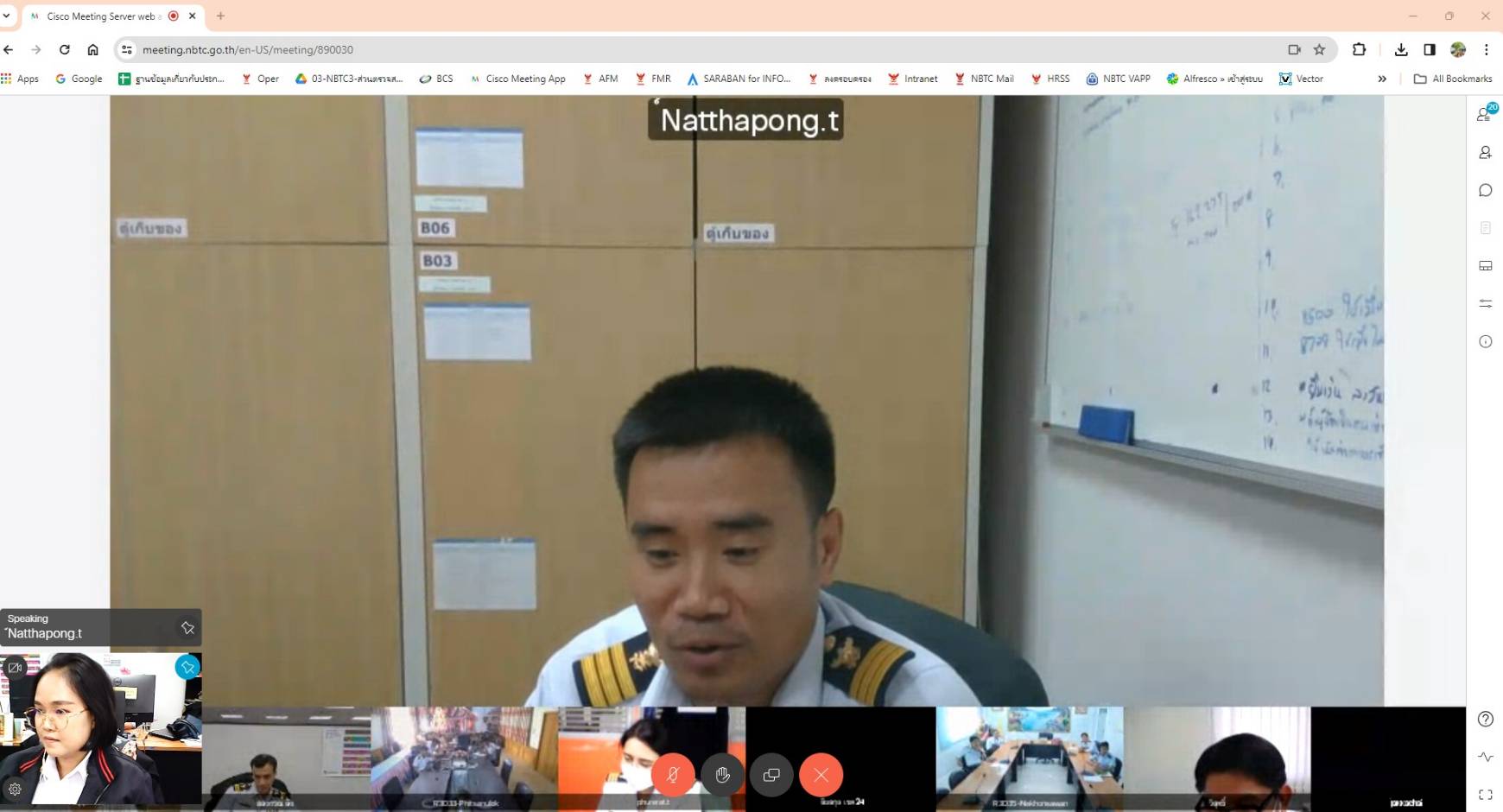Pin the speaking participant Natthapong.t
This screenshot has height=812, width=1503.
pos(187,628)
